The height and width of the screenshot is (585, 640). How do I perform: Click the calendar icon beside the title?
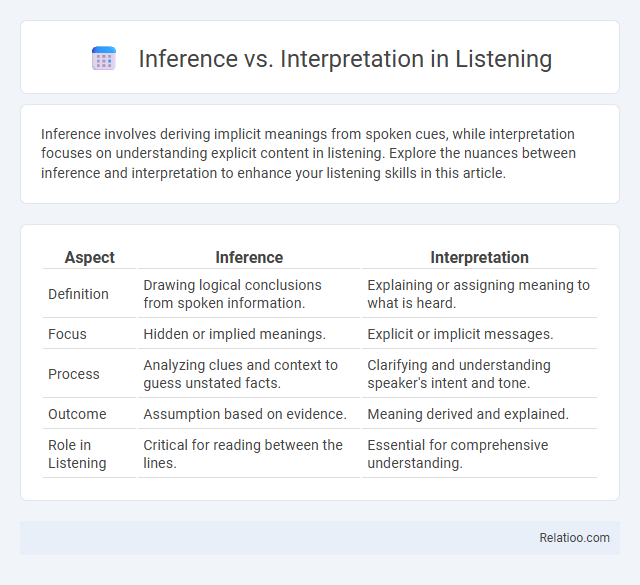(x=104, y=58)
